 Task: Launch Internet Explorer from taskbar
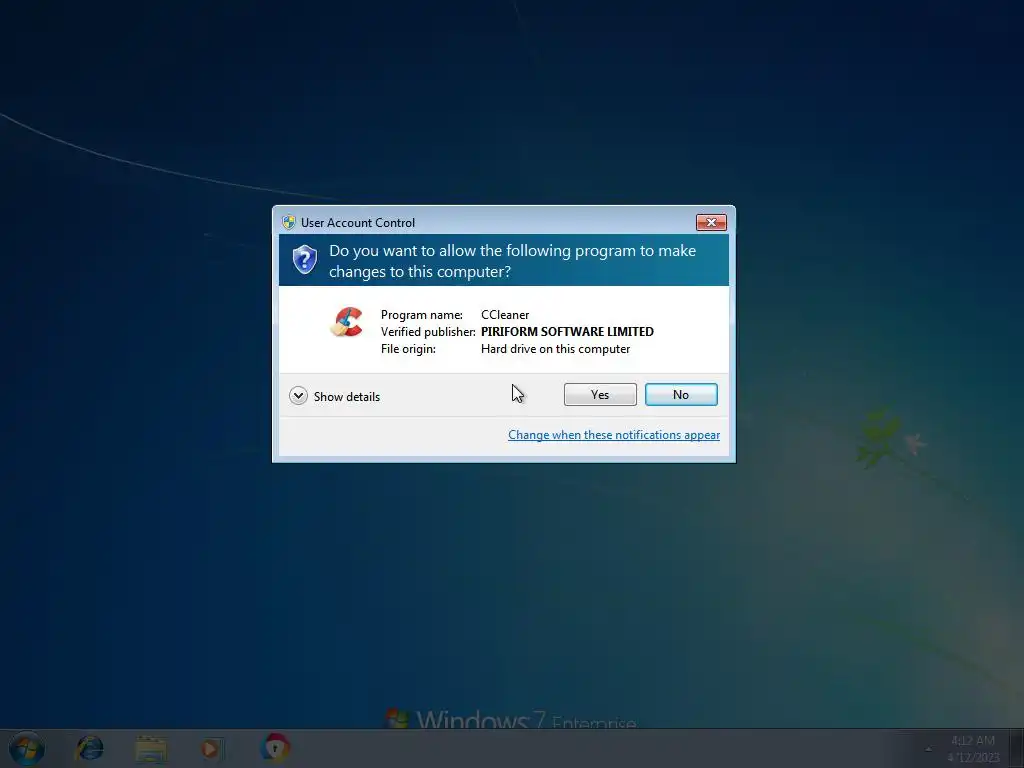coord(89,748)
